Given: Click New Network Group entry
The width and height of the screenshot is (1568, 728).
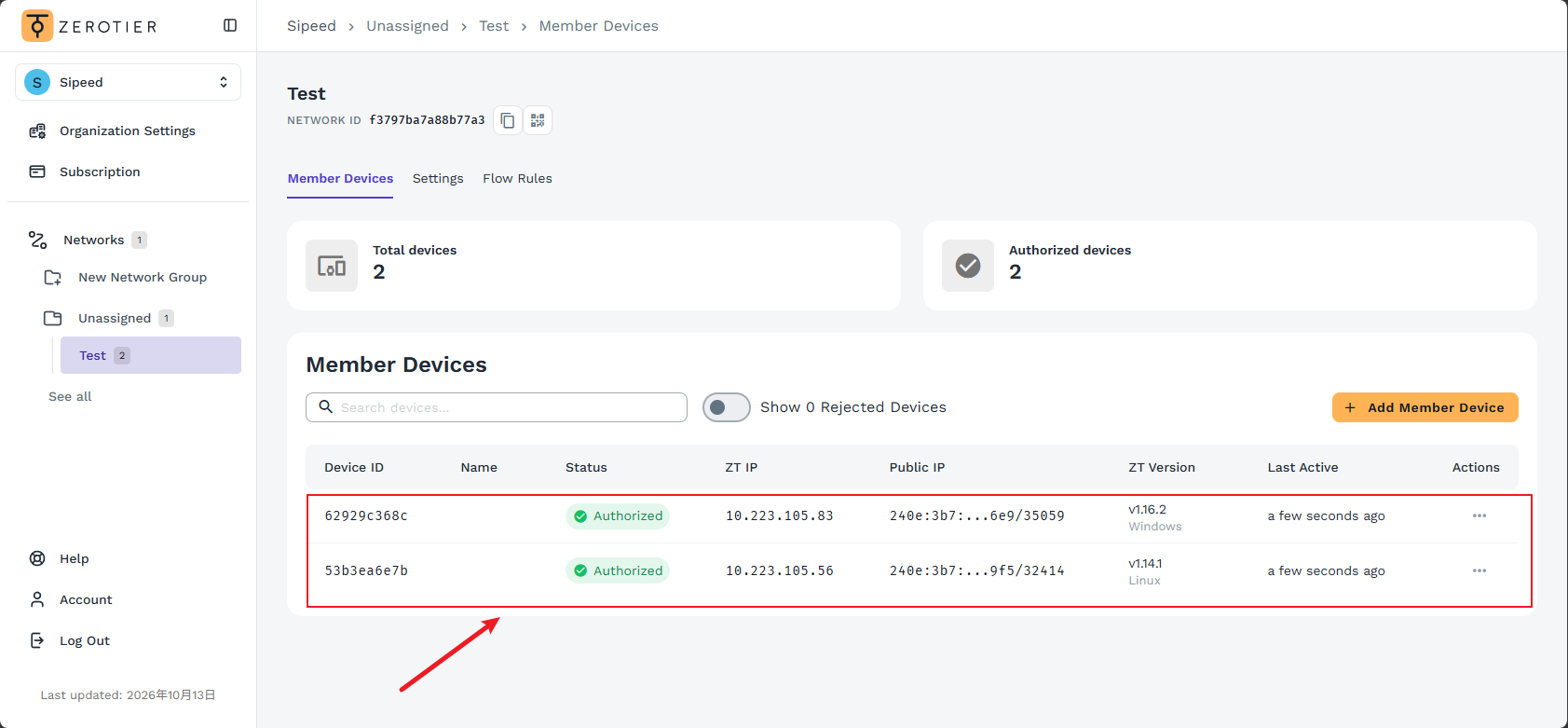Looking at the screenshot, I should click(x=143, y=277).
